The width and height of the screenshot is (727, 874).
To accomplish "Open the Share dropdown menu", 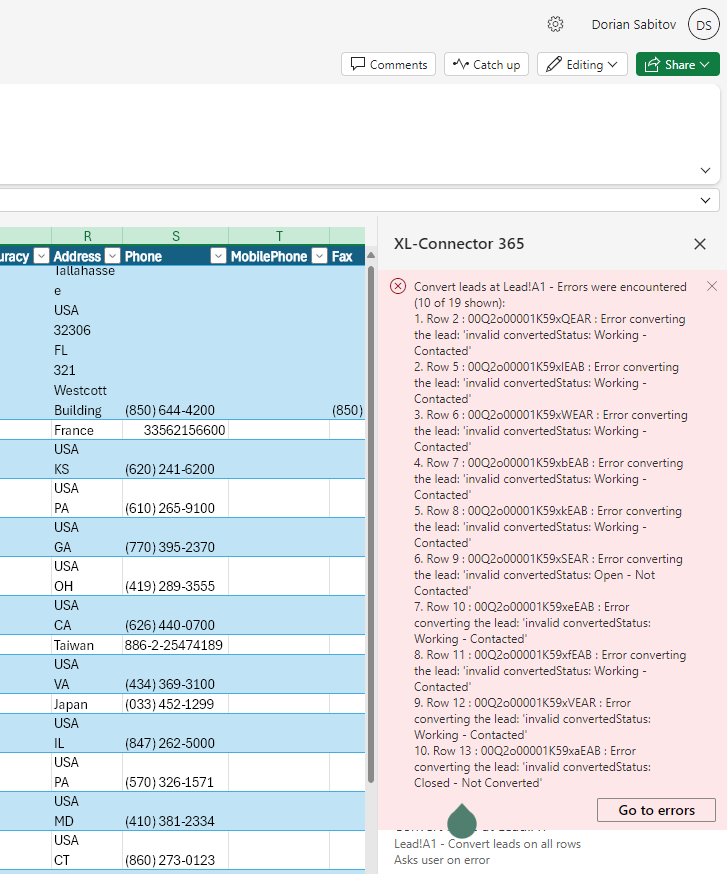I will tap(678, 65).
